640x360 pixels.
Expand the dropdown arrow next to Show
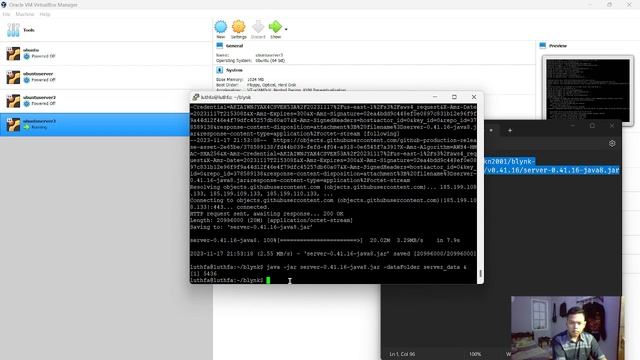pyautogui.click(x=286, y=29)
